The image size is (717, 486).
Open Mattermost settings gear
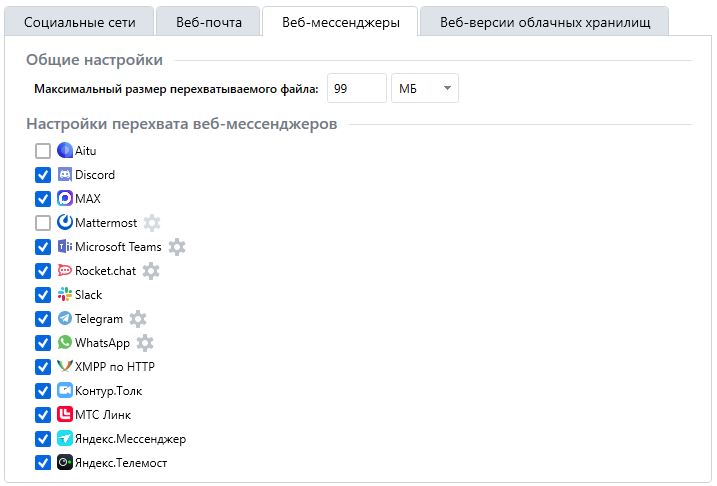(x=152, y=223)
